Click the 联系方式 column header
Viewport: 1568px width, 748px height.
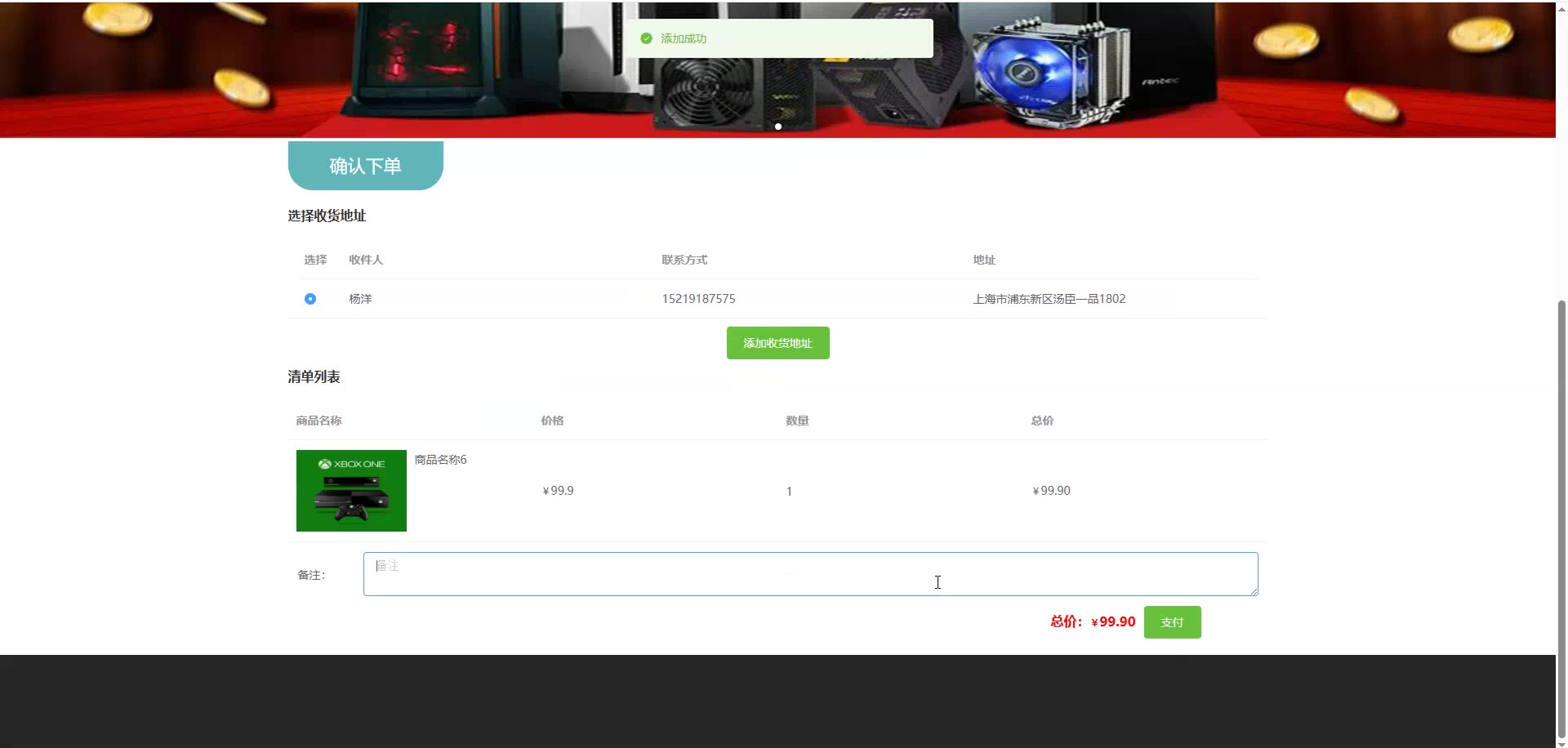pyautogui.click(x=684, y=260)
